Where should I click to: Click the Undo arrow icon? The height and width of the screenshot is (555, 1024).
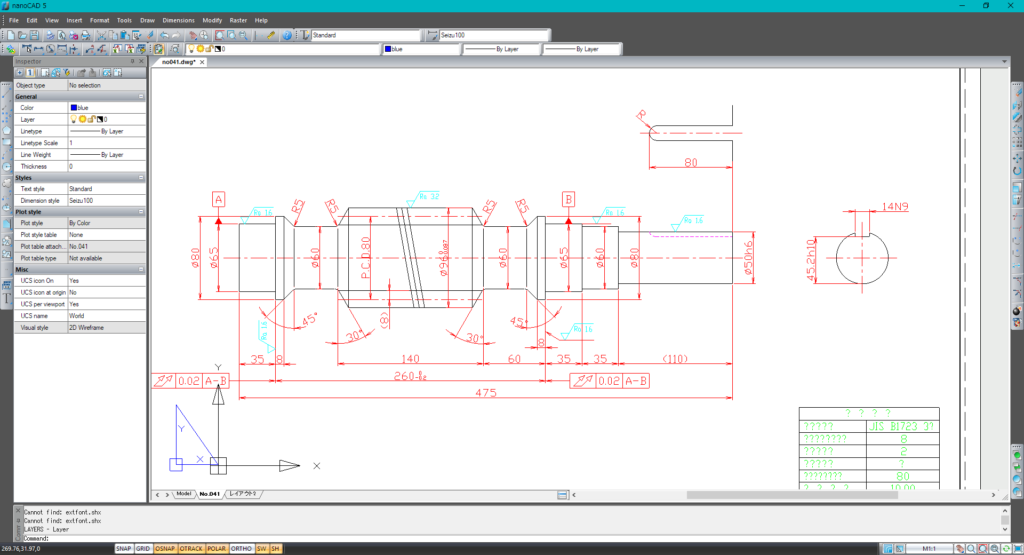(163, 35)
